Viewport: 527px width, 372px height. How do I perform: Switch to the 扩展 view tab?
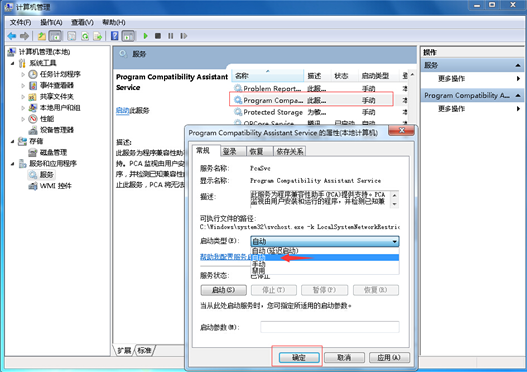coord(124,350)
